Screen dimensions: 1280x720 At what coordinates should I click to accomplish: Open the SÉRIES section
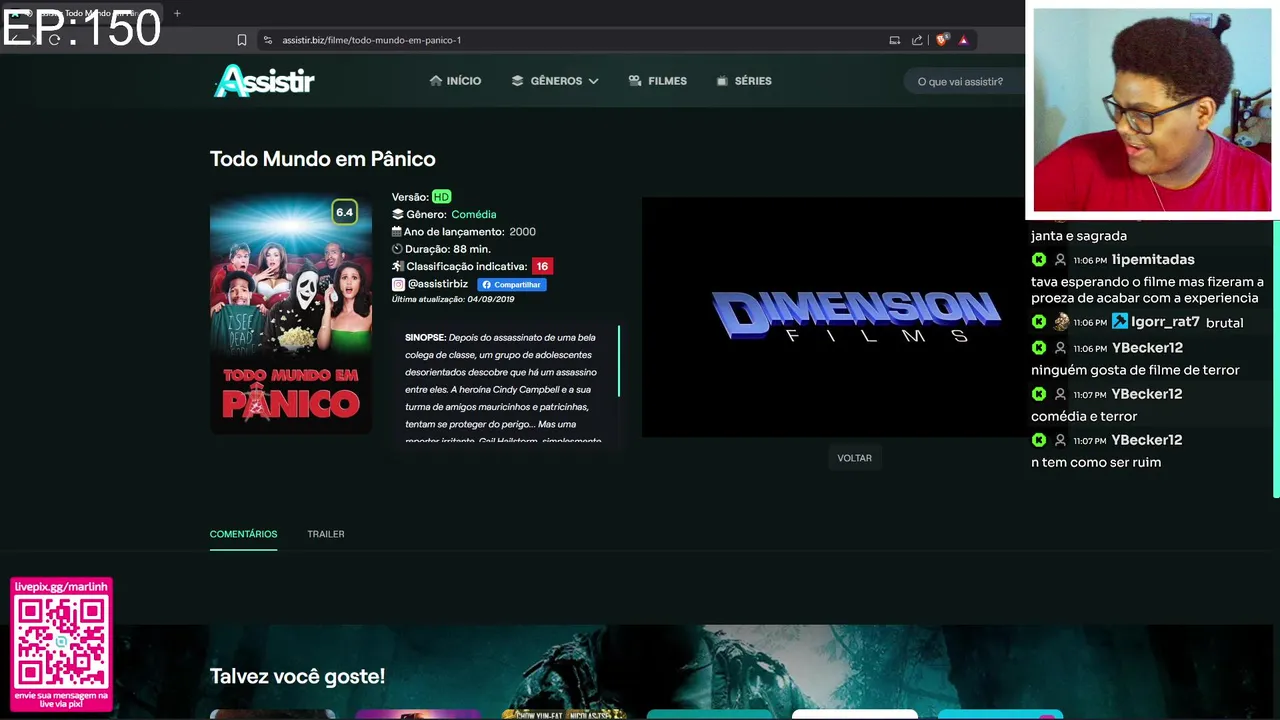(x=744, y=81)
